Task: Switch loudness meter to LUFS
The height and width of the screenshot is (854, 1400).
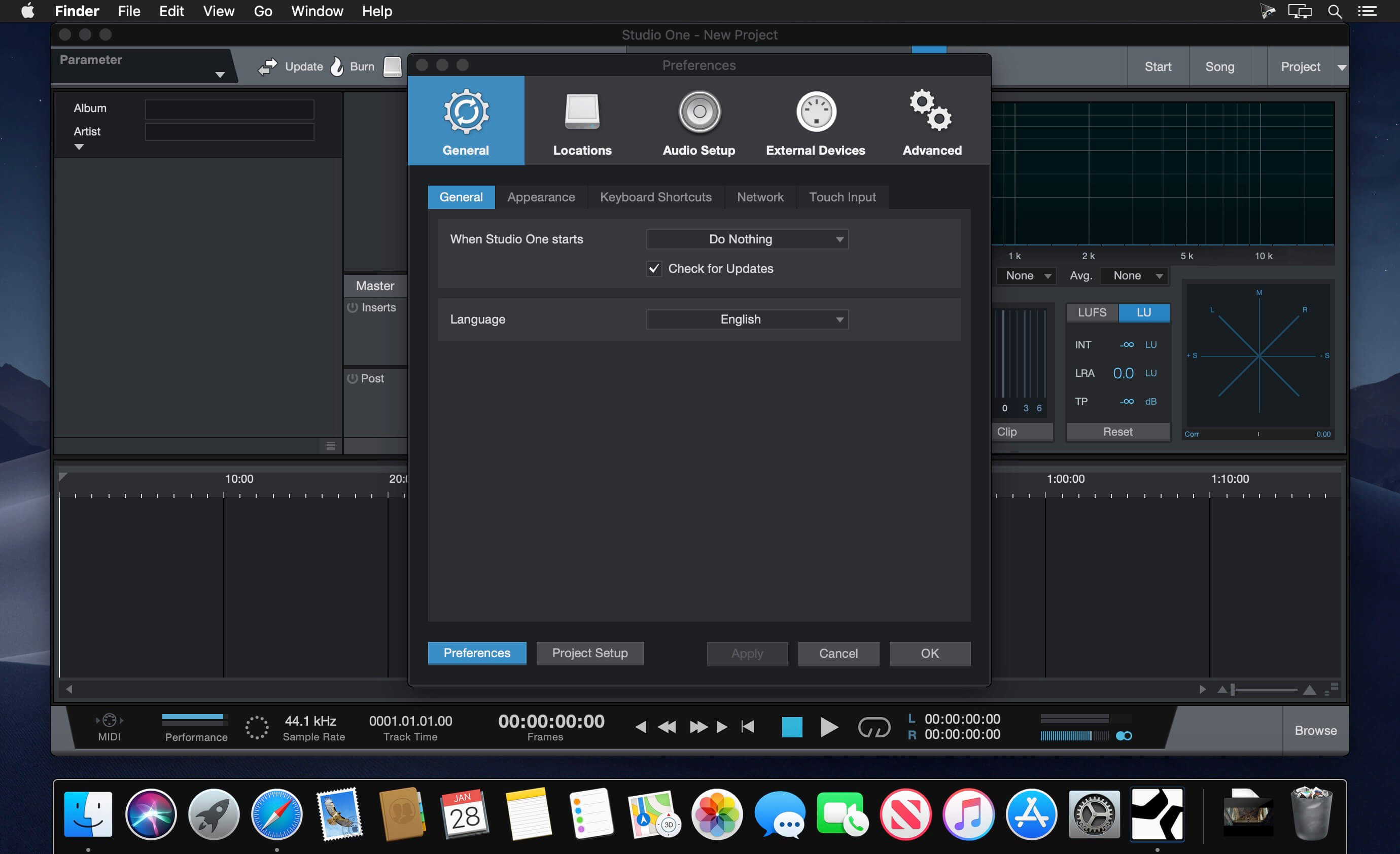Action: pos(1092,312)
